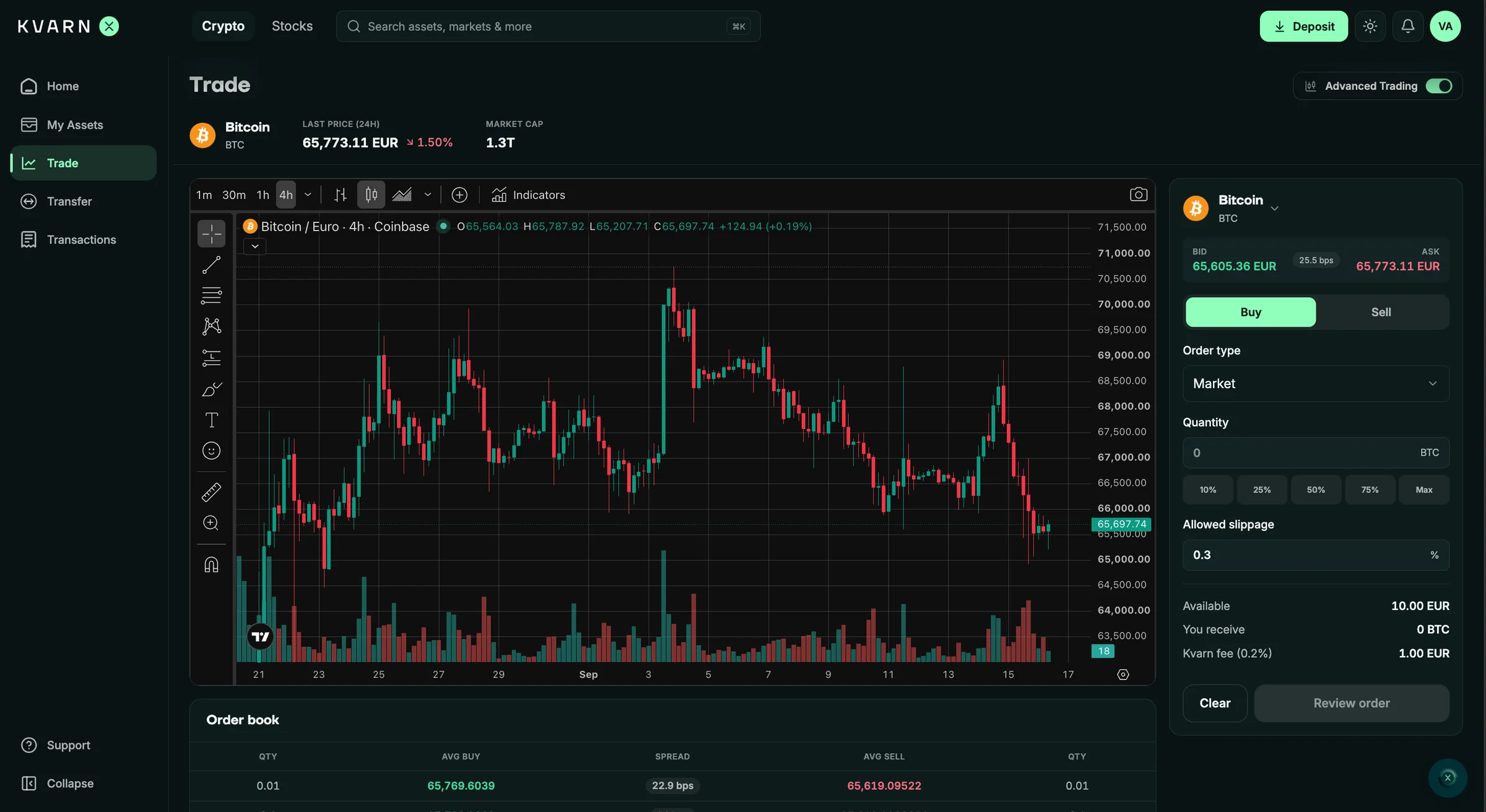This screenshot has height=812, width=1486.
Task: Click the Quantity BTC input field
Action: click(1316, 452)
